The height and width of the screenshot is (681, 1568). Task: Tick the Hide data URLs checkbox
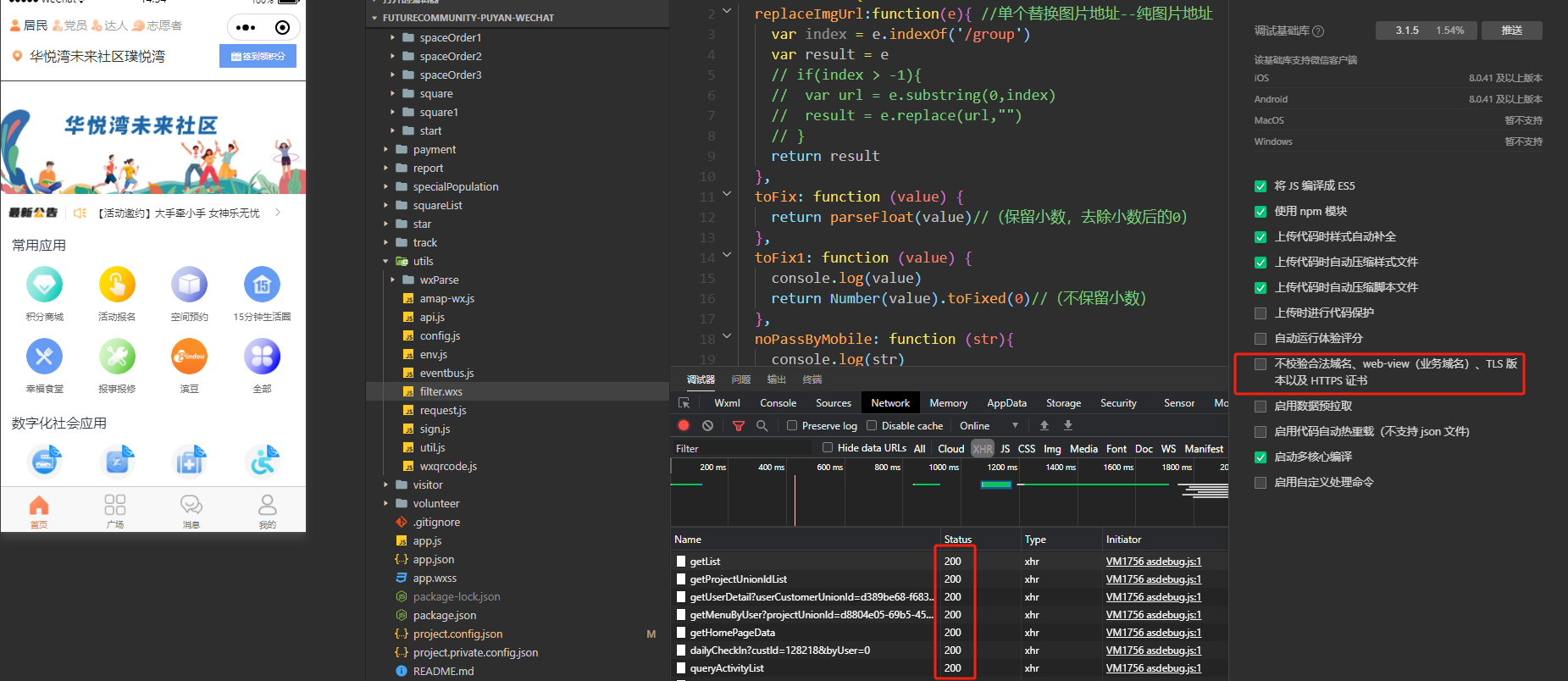(x=828, y=448)
